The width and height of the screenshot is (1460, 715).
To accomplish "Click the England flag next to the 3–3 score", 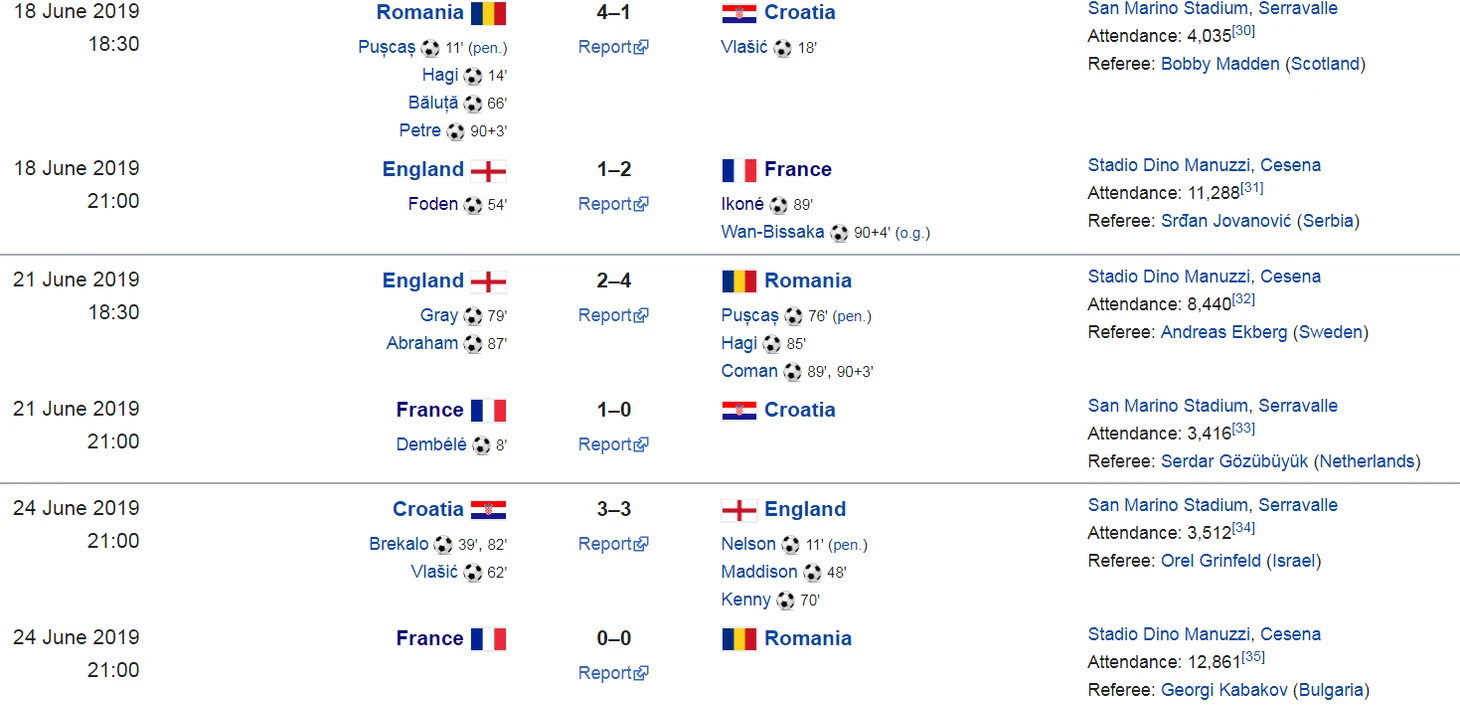I will tap(739, 510).
